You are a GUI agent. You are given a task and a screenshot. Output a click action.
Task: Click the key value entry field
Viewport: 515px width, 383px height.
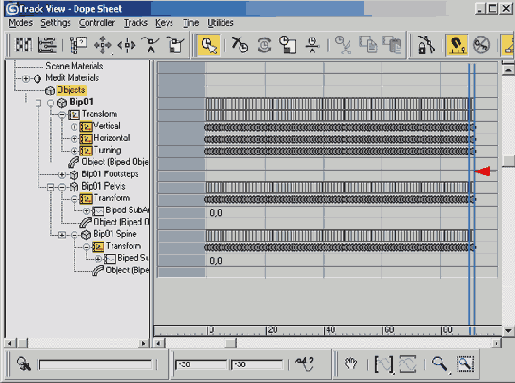(257, 364)
